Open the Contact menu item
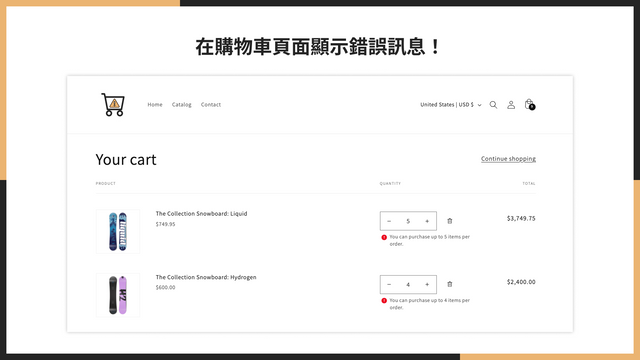This screenshot has height=360, width=640. pyautogui.click(x=211, y=105)
